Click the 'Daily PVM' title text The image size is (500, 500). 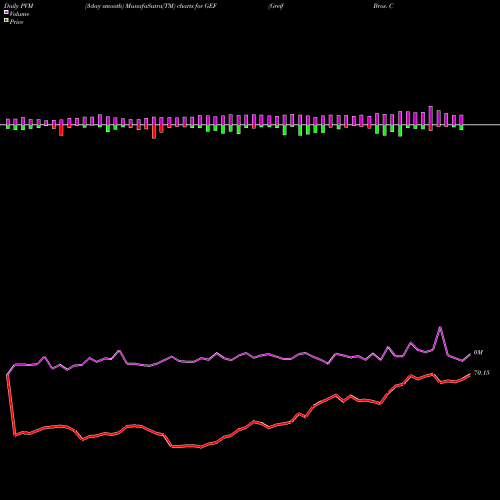click(x=19, y=6)
